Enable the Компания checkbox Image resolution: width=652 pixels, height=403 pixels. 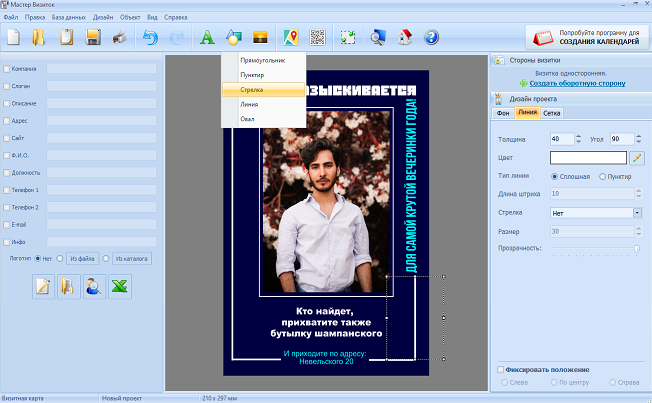point(7,69)
